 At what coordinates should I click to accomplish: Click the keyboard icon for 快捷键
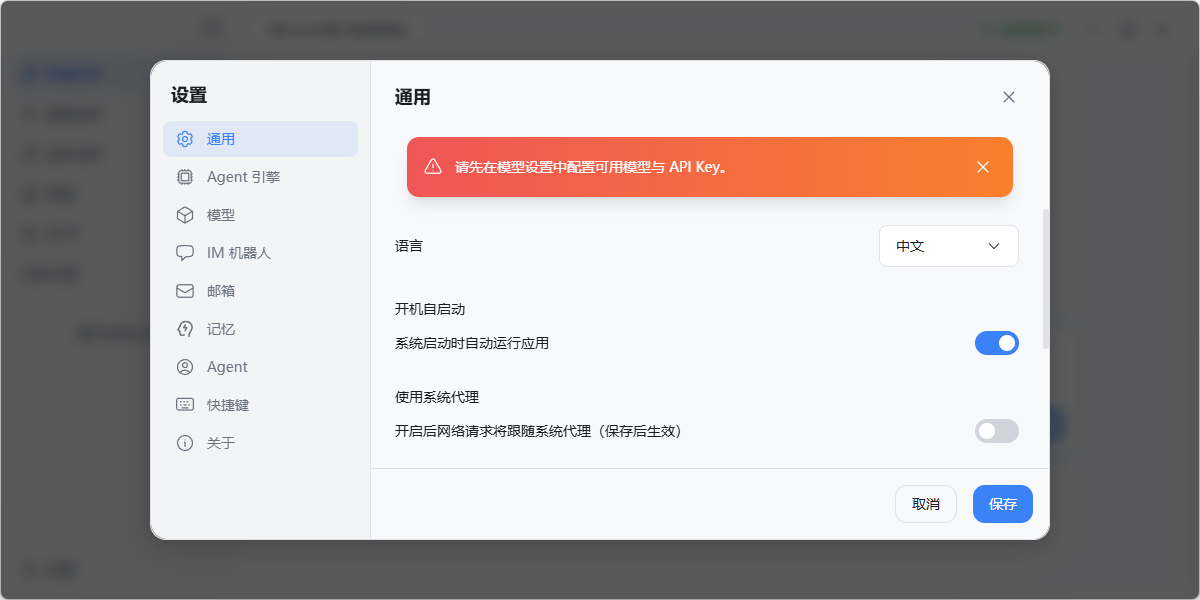tap(185, 405)
